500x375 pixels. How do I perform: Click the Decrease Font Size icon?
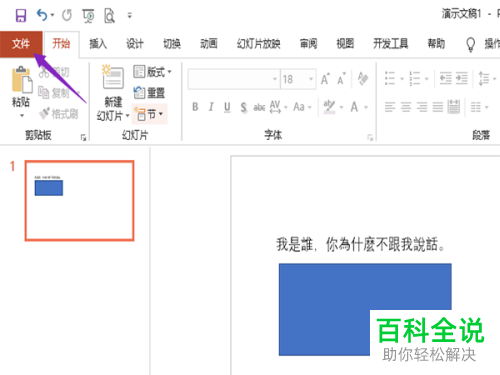pyautogui.click(x=341, y=79)
